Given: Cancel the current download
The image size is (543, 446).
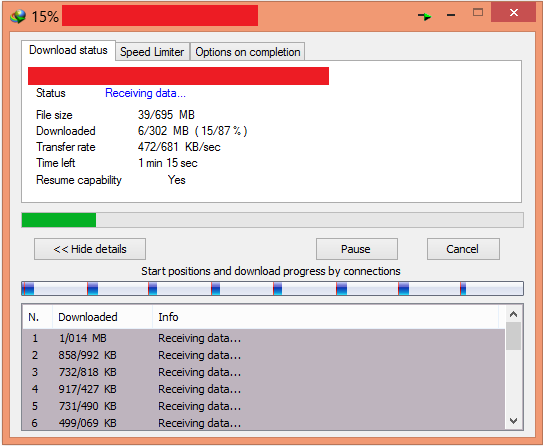Looking at the screenshot, I should [x=463, y=249].
